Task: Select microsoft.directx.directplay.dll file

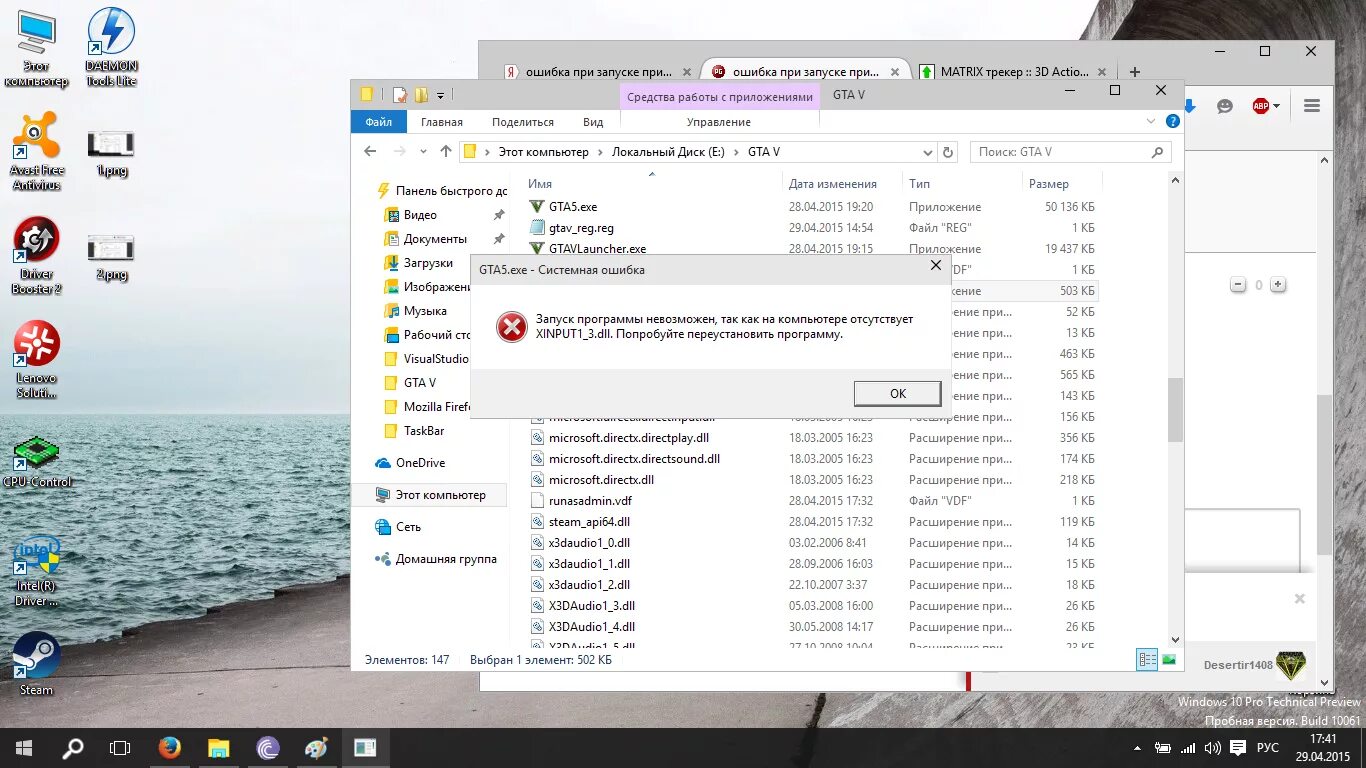Action: pos(628,438)
